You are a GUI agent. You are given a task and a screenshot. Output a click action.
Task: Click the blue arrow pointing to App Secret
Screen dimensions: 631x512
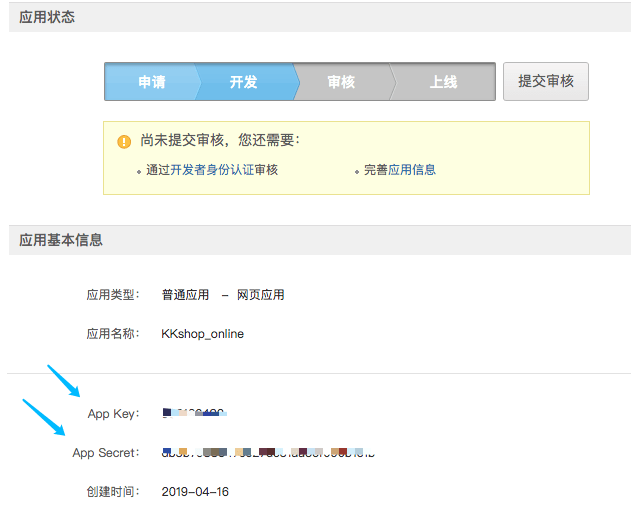point(44,417)
